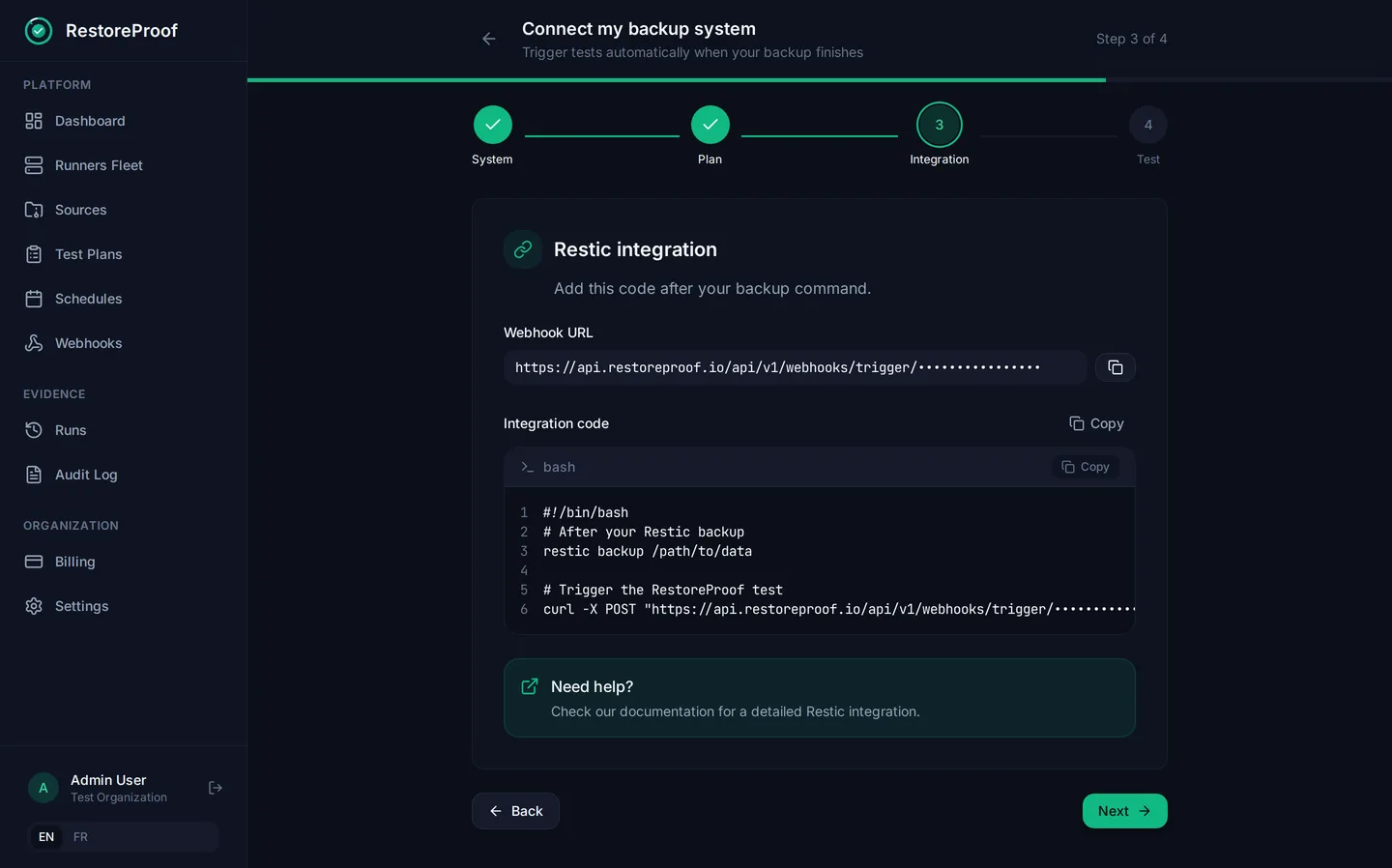Select step 3 Integration circle
The image size is (1392, 868).
940,125
